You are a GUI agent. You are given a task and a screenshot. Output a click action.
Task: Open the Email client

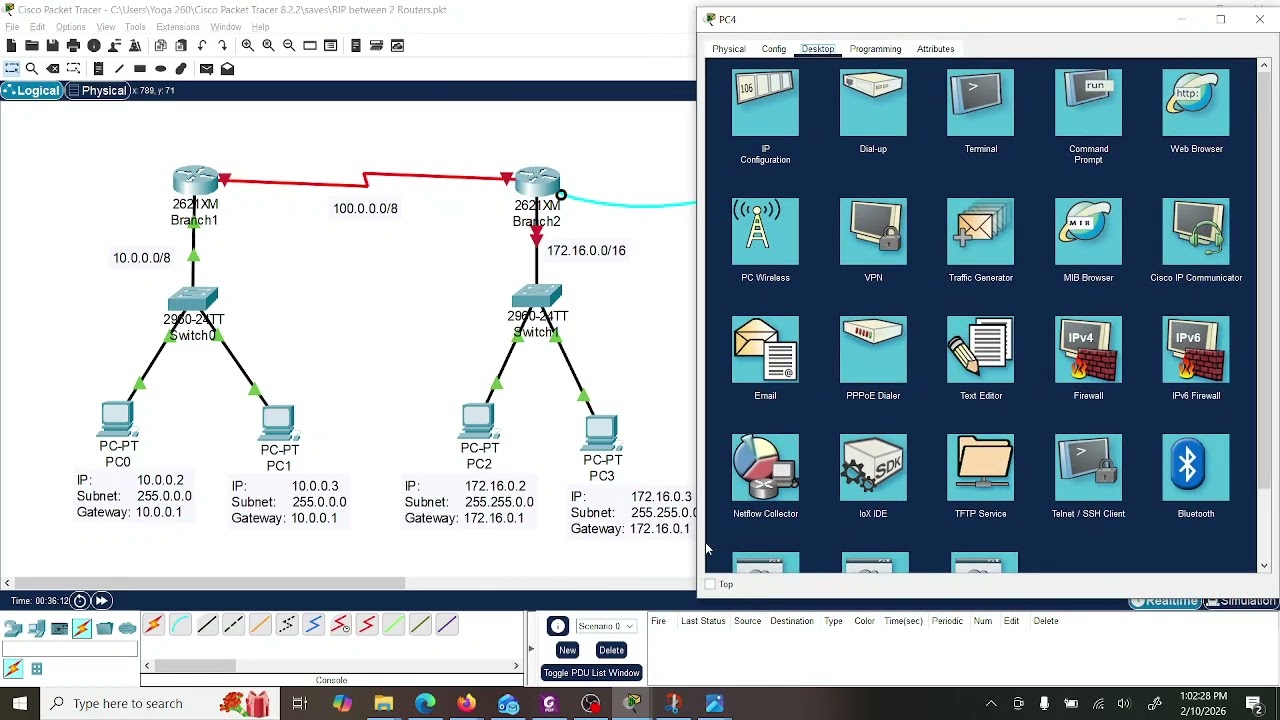pos(765,349)
